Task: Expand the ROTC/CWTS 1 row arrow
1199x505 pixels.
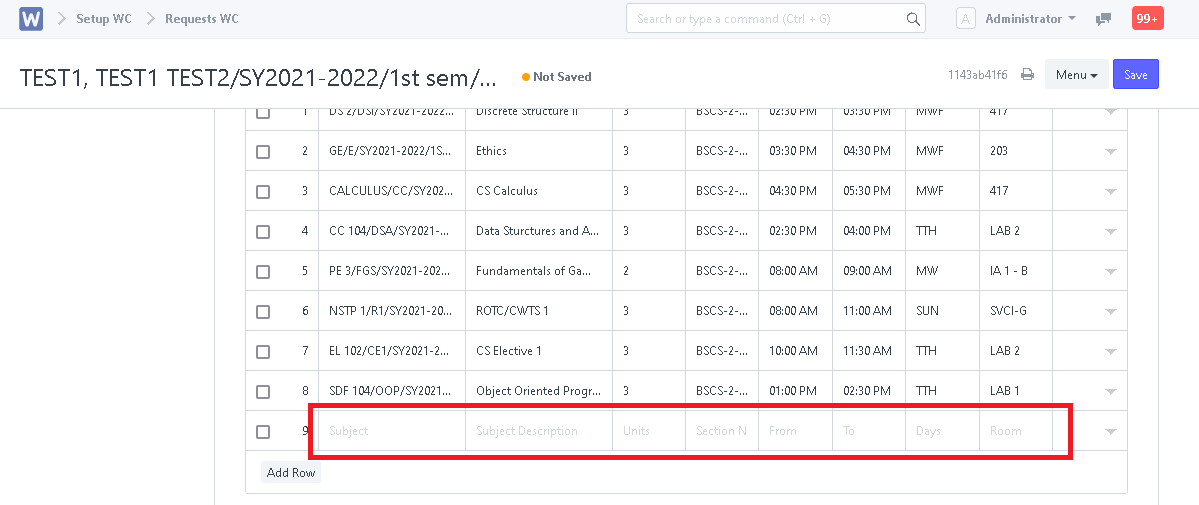Action: [1110, 312]
